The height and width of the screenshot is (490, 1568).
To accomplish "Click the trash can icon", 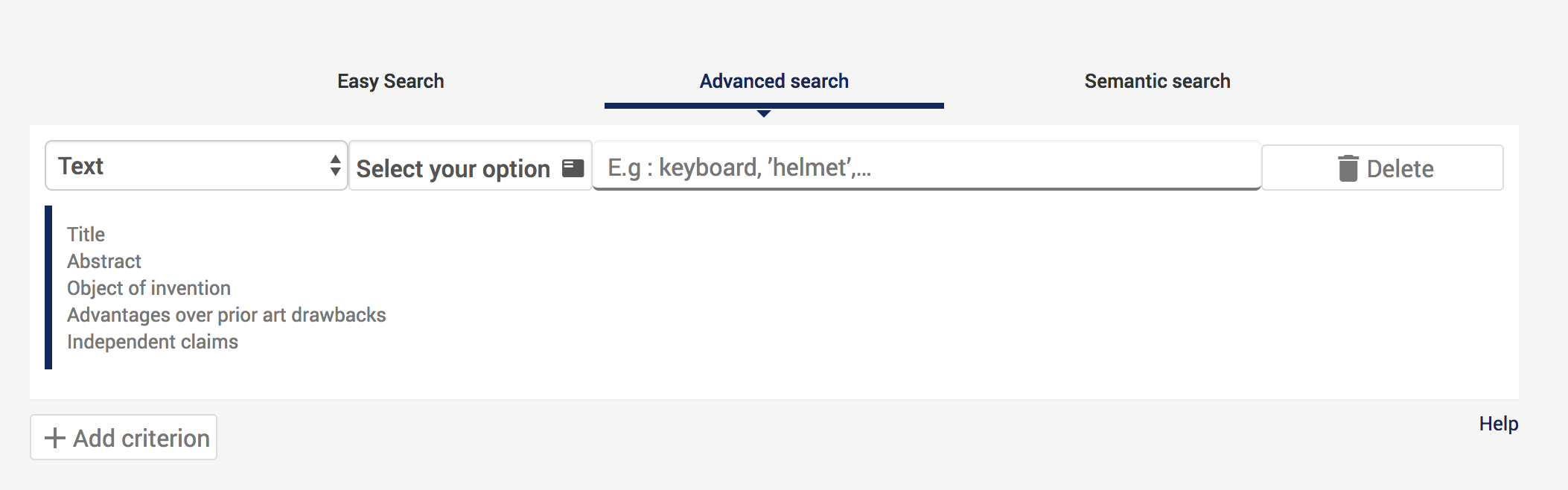I will coord(1348,168).
